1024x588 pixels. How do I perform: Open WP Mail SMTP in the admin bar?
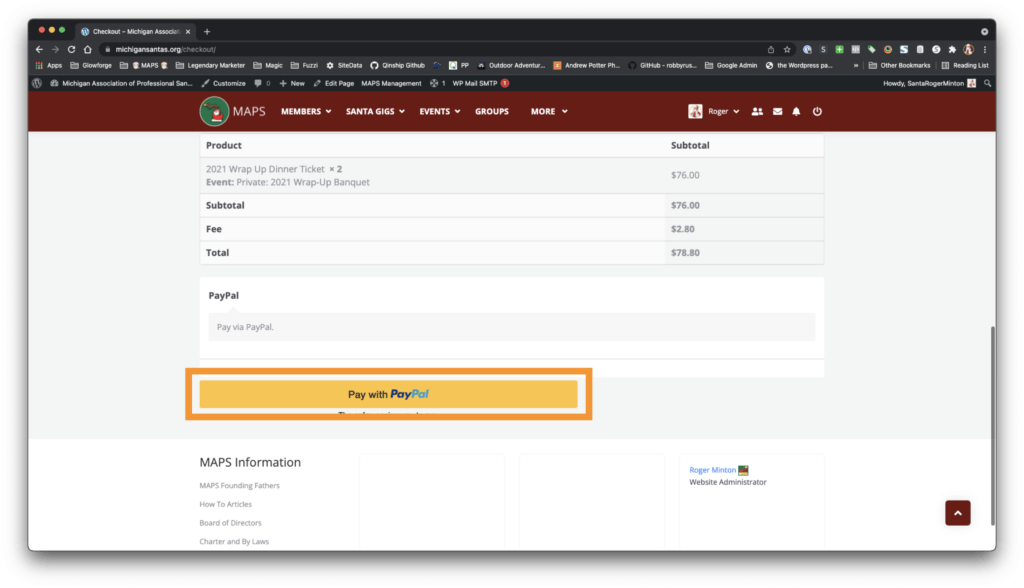[480, 84]
